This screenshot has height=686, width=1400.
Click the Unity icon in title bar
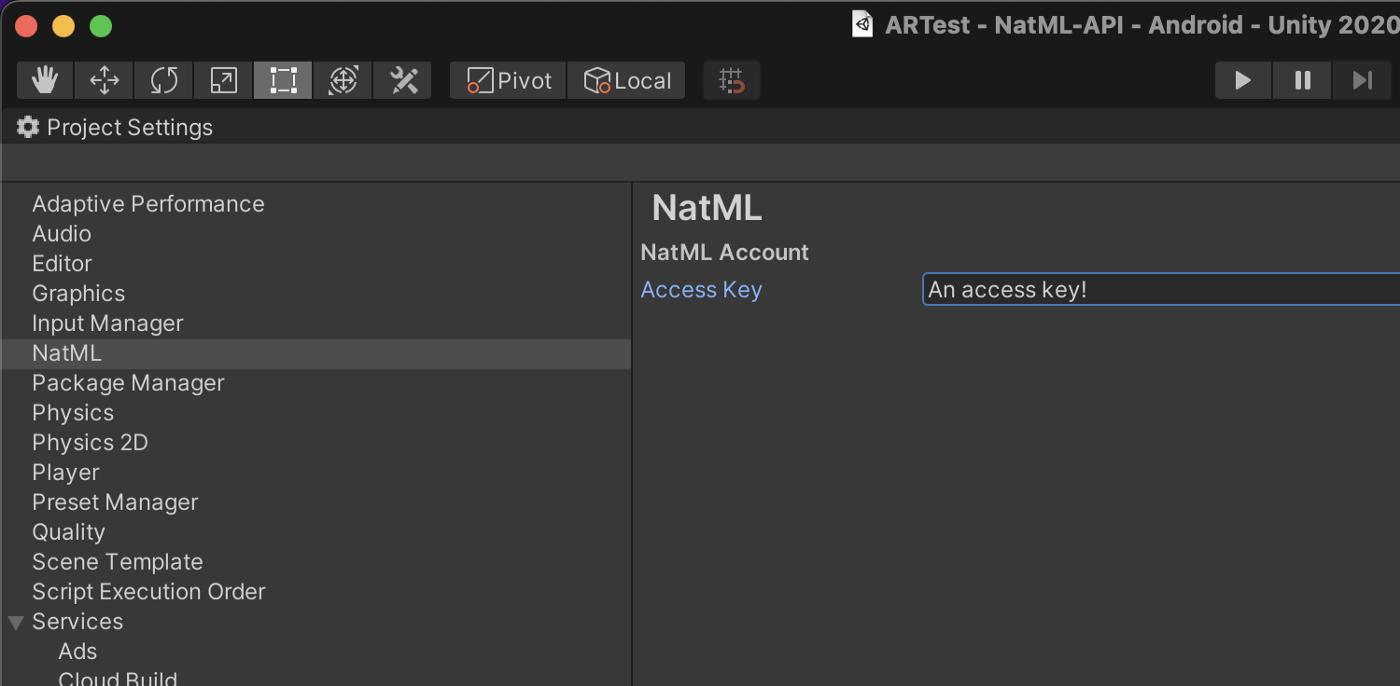coord(862,24)
